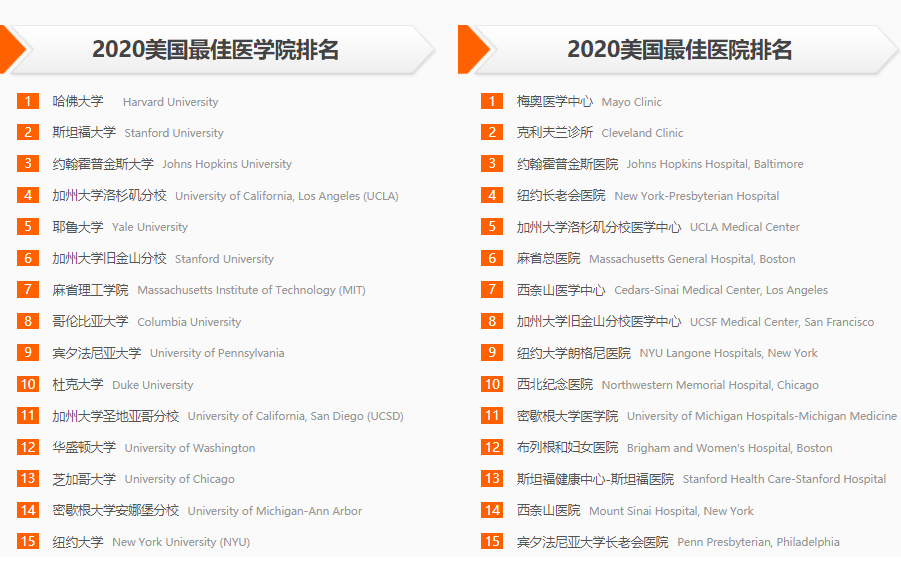Click University of Michigan-Ann Arbor
This screenshot has width=901, height=572.
pos(275,511)
